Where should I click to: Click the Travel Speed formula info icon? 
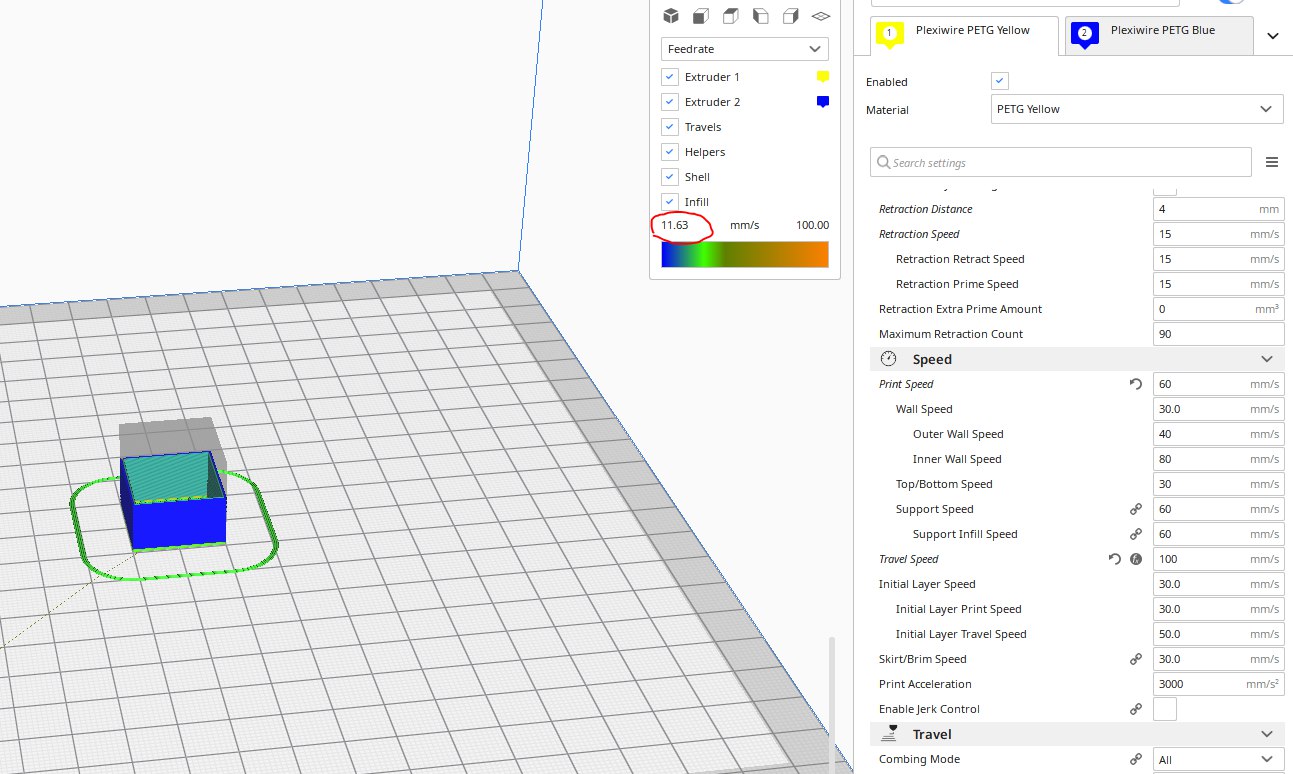tap(1136, 559)
